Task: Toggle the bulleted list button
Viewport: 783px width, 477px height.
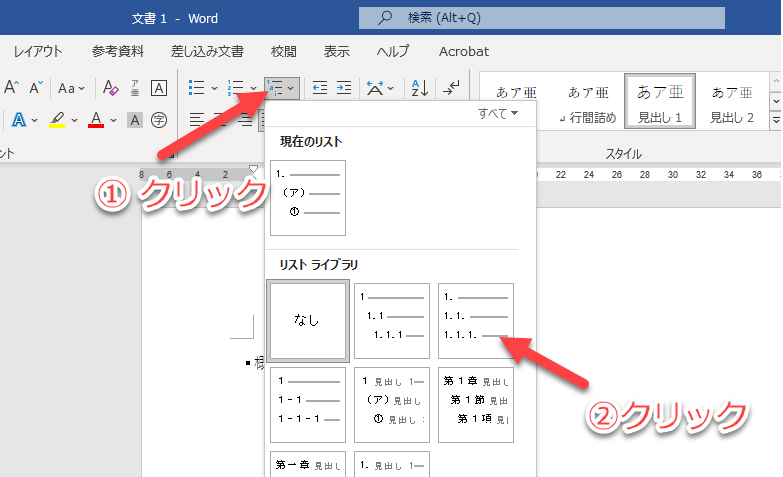Action: [197, 88]
